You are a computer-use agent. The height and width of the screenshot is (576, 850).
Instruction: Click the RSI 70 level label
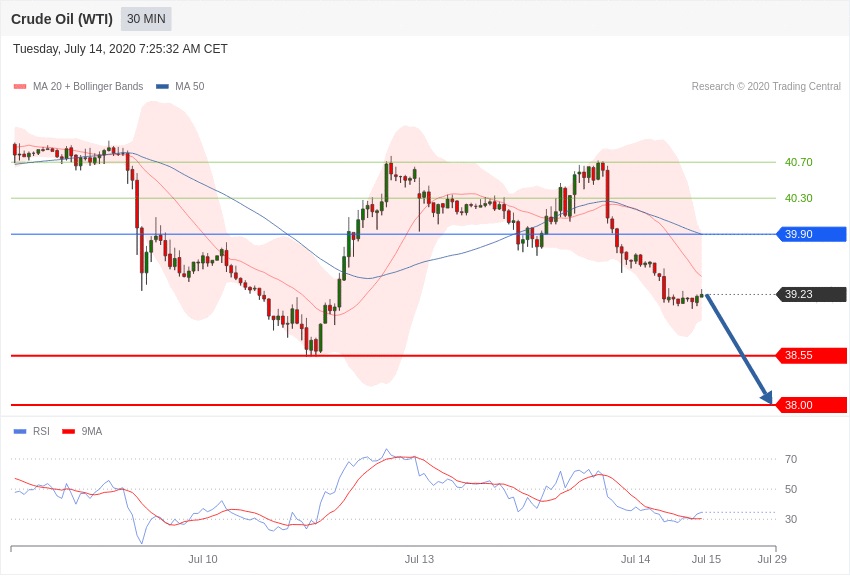[791, 459]
